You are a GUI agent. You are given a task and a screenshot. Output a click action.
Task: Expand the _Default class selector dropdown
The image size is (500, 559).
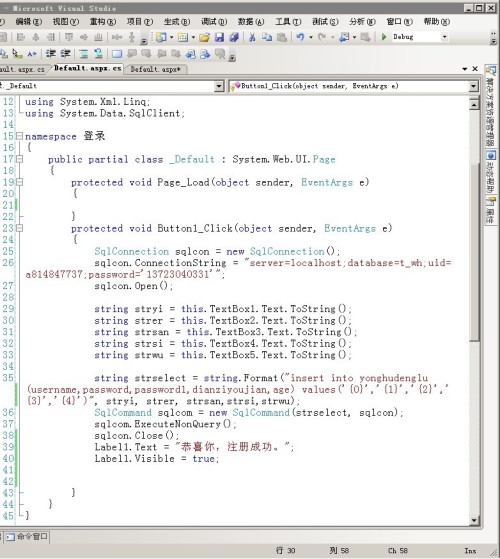(x=218, y=86)
